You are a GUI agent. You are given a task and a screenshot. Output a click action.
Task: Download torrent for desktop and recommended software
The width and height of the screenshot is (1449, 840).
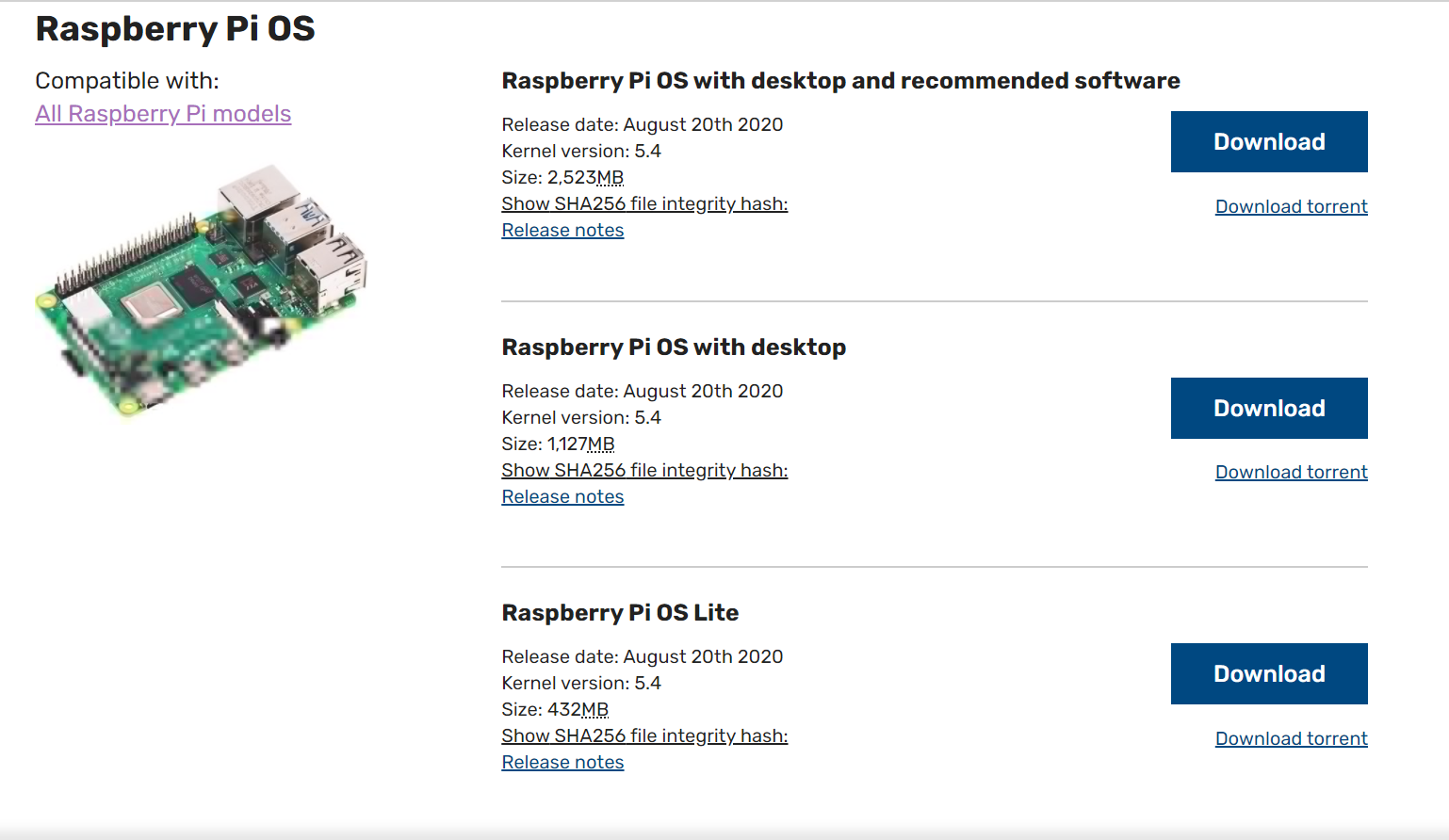(1291, 206)
